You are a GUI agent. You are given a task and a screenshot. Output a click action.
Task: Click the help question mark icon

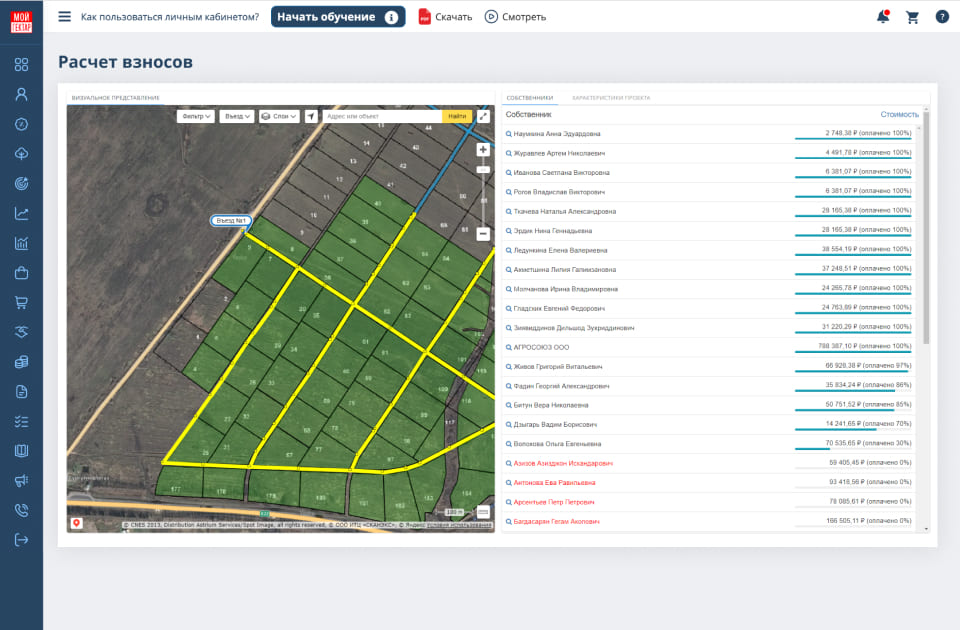coord(942,16)
